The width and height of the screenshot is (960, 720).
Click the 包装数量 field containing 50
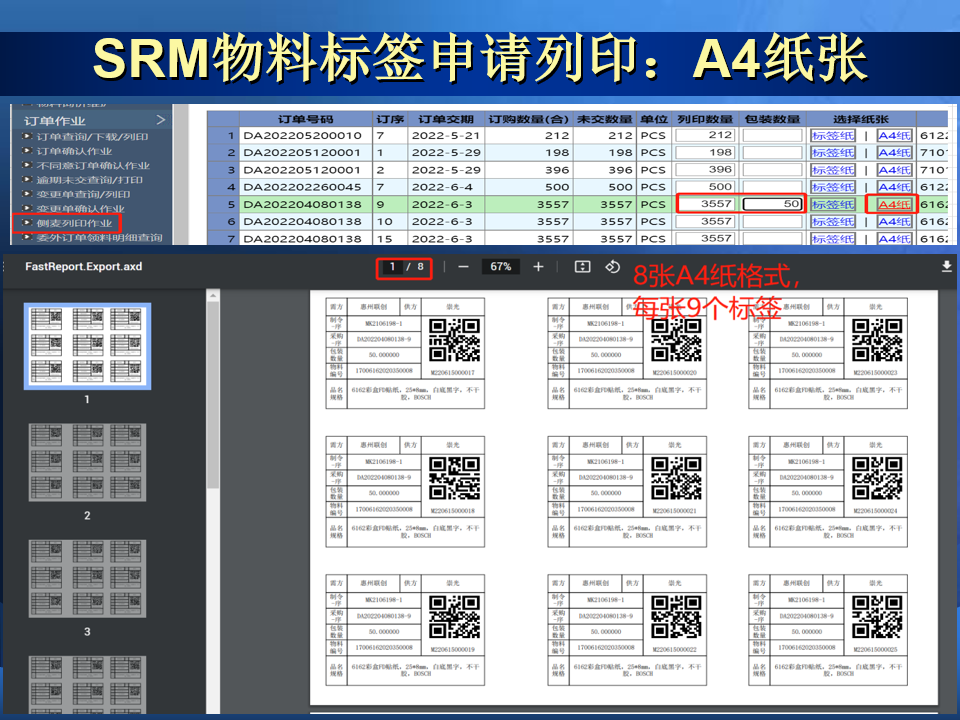[772, 204]
